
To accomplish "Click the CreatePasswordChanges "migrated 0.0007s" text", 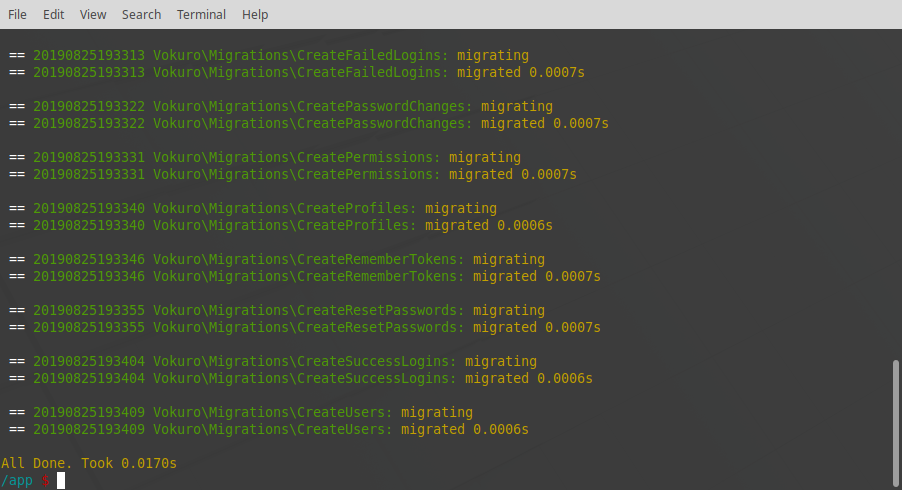I will 544,124.
